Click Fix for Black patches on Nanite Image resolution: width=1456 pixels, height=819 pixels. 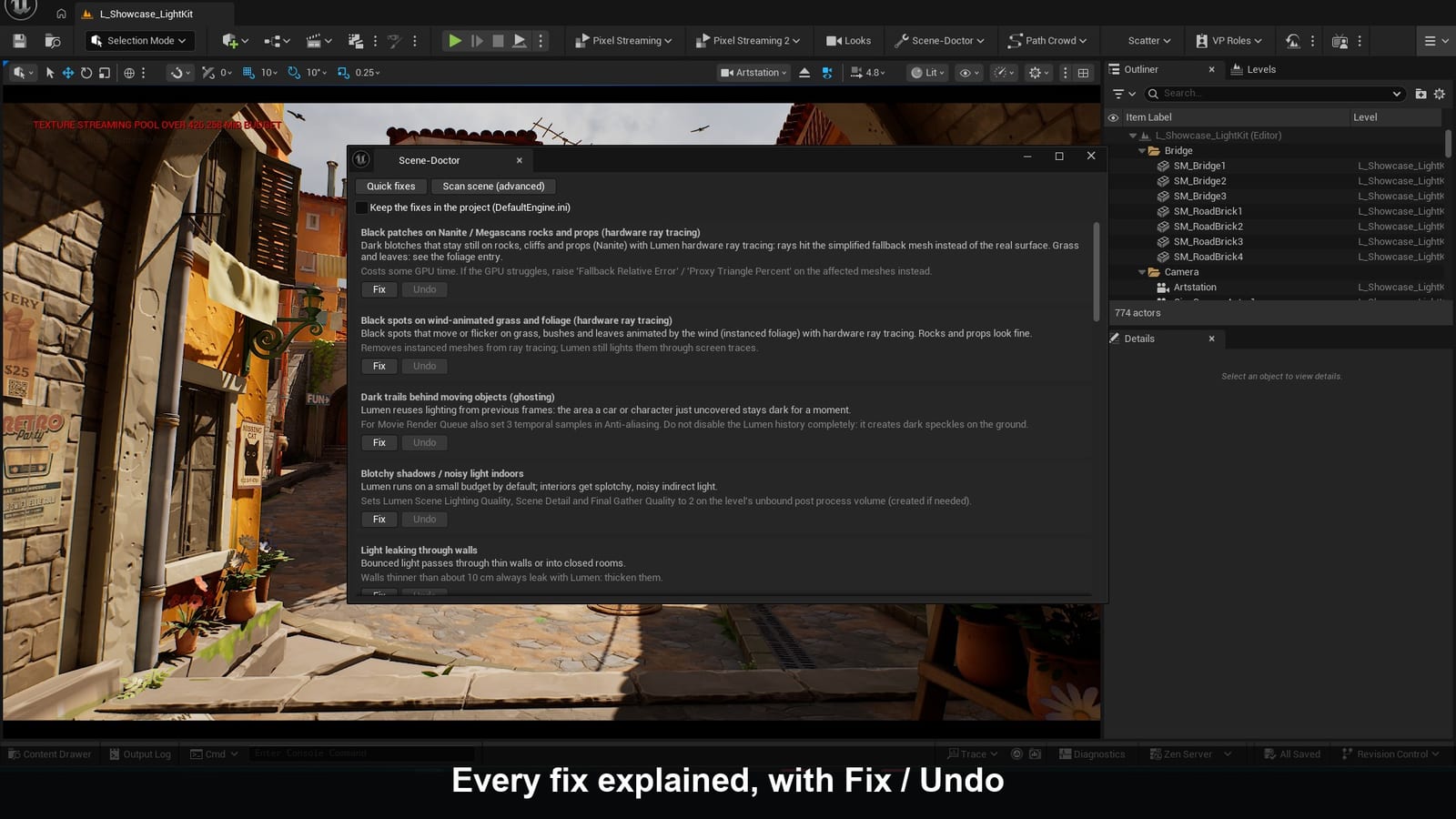click(379, 289)
